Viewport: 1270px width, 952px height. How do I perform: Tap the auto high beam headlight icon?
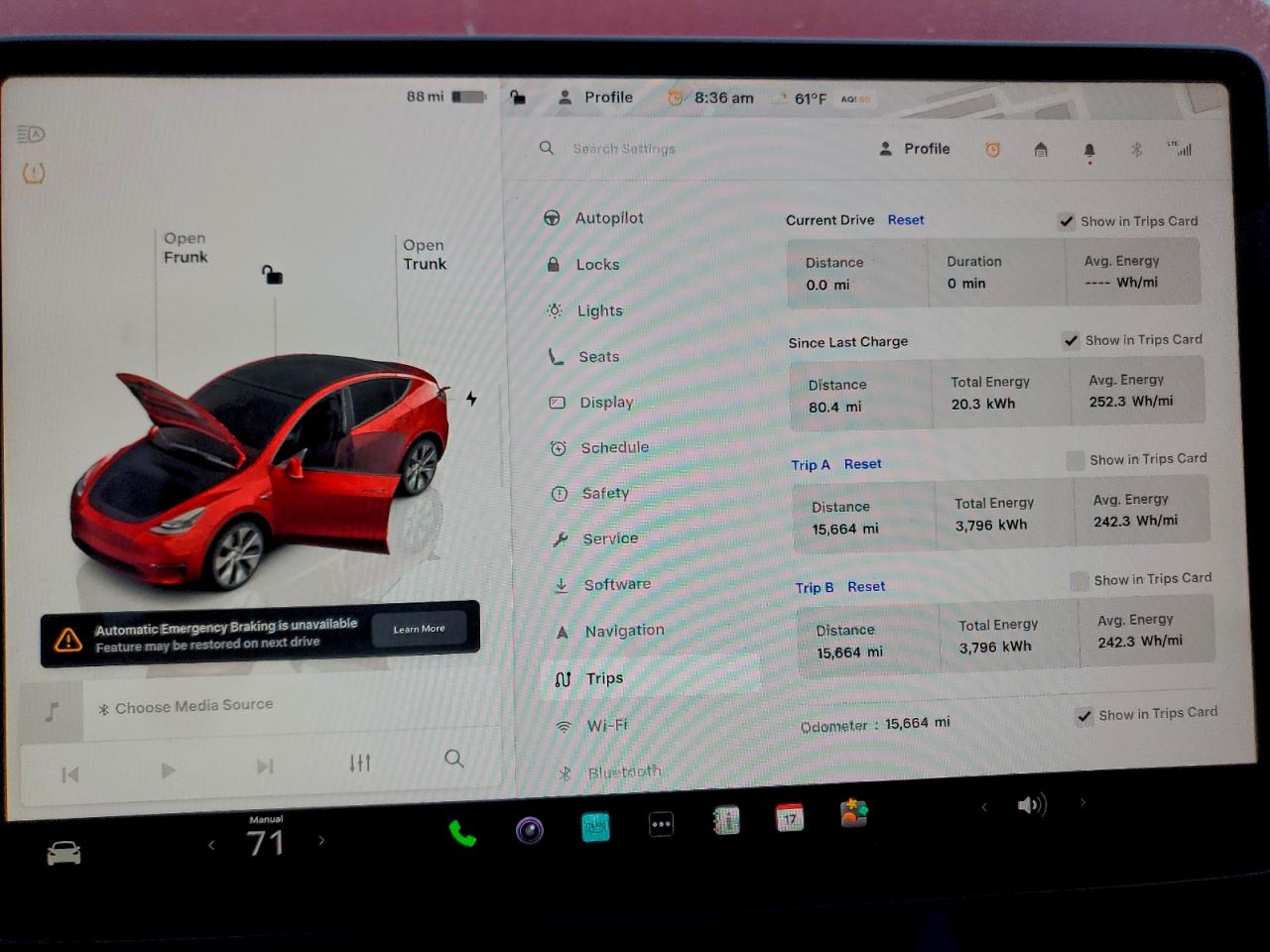(31, 134)
